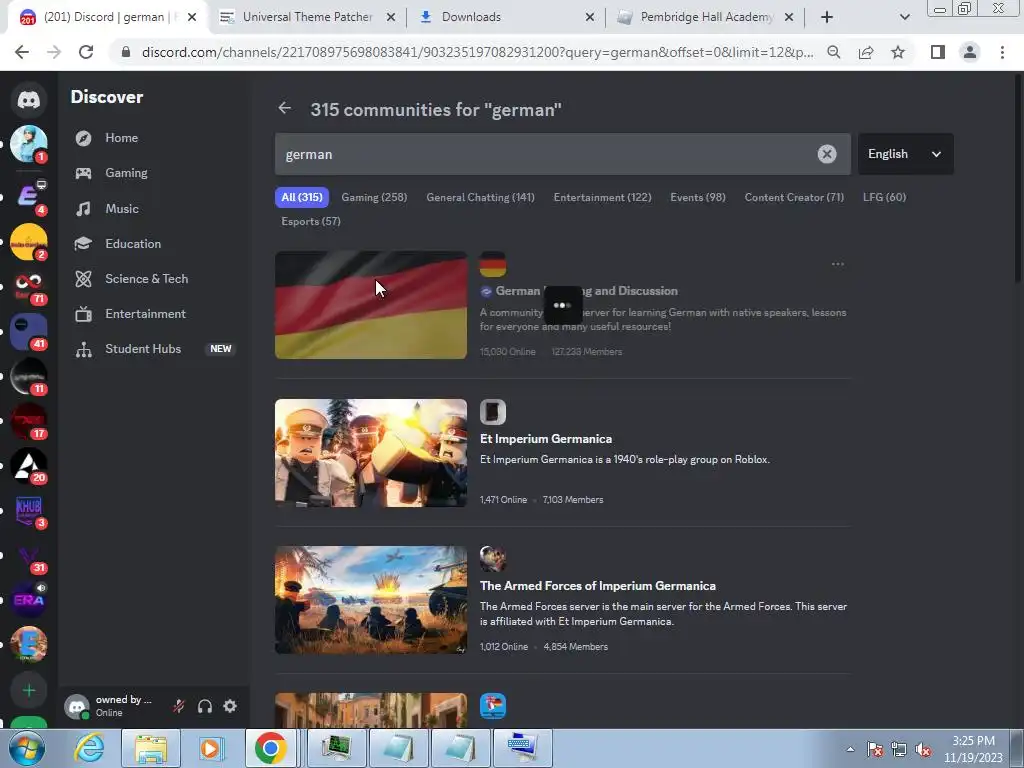The width and height of the screenshot is (1024, 768).
Task: Open the browser zoom magnifier icon
Action: point(833,52)
